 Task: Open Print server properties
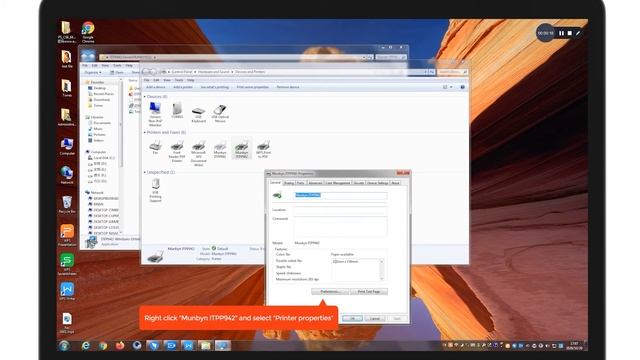(x=253, y=87)
